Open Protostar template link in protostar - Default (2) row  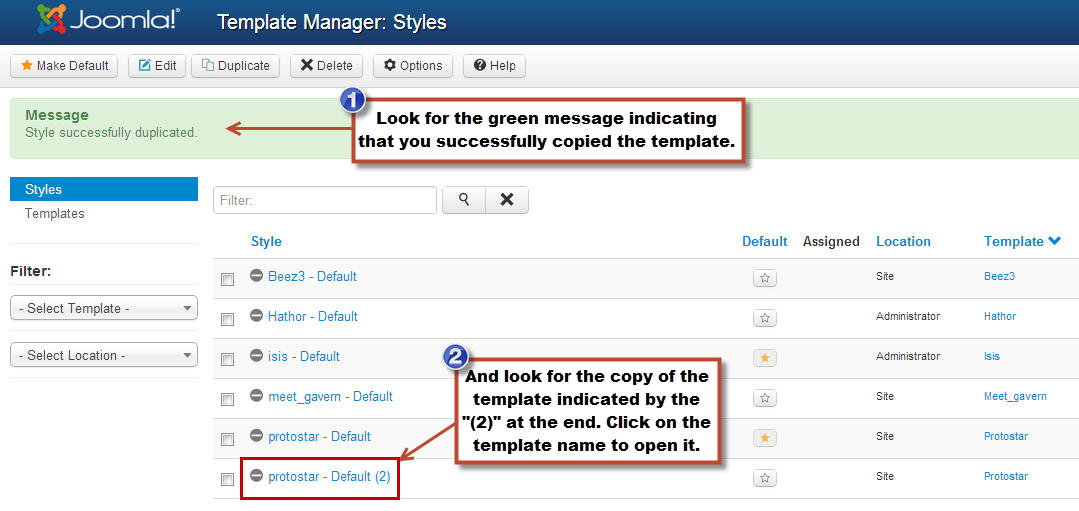(1005, 476)
